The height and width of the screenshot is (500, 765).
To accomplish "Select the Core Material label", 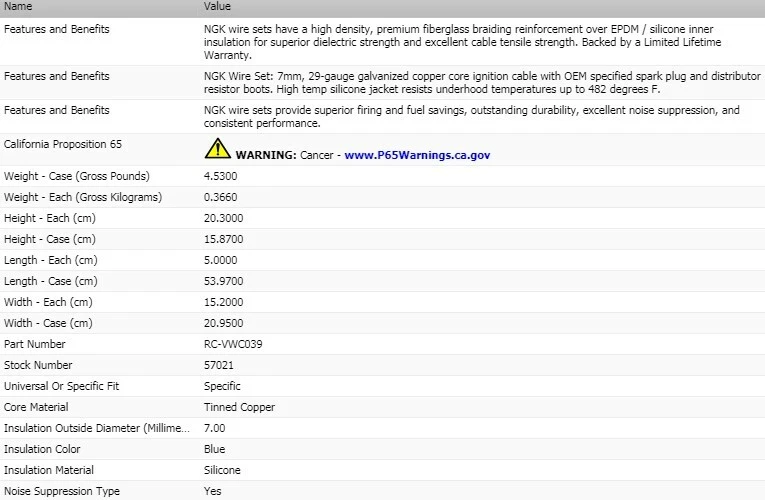I will click(36, 407).
